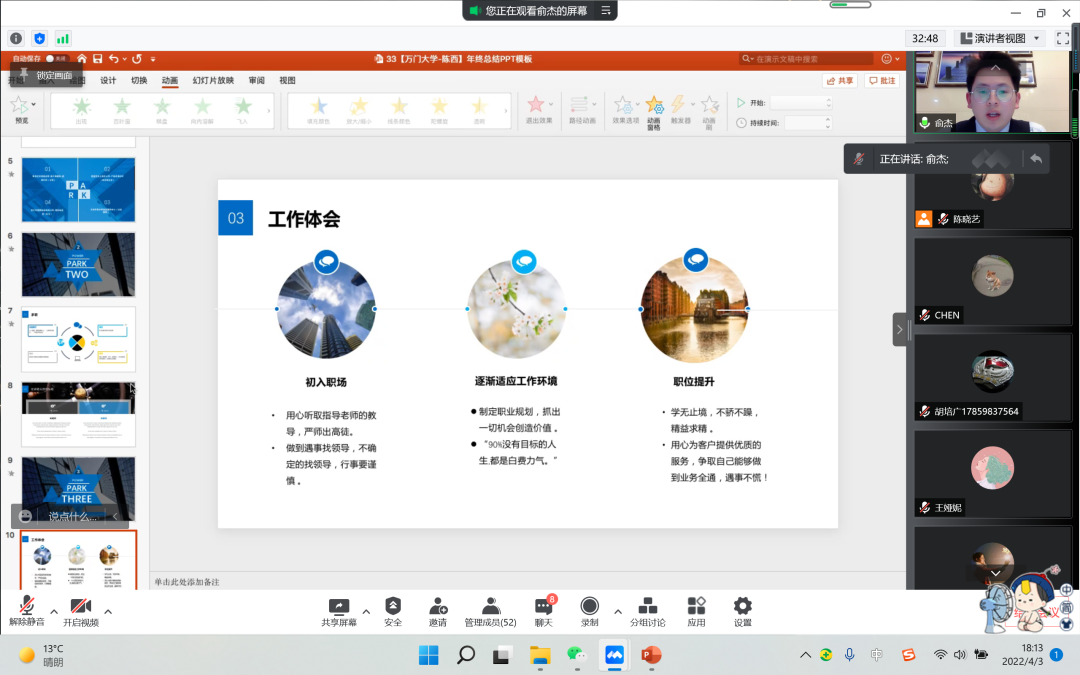Toggle 演讲者视图 speaker view

pyautogui.click(x=995, y=39)
